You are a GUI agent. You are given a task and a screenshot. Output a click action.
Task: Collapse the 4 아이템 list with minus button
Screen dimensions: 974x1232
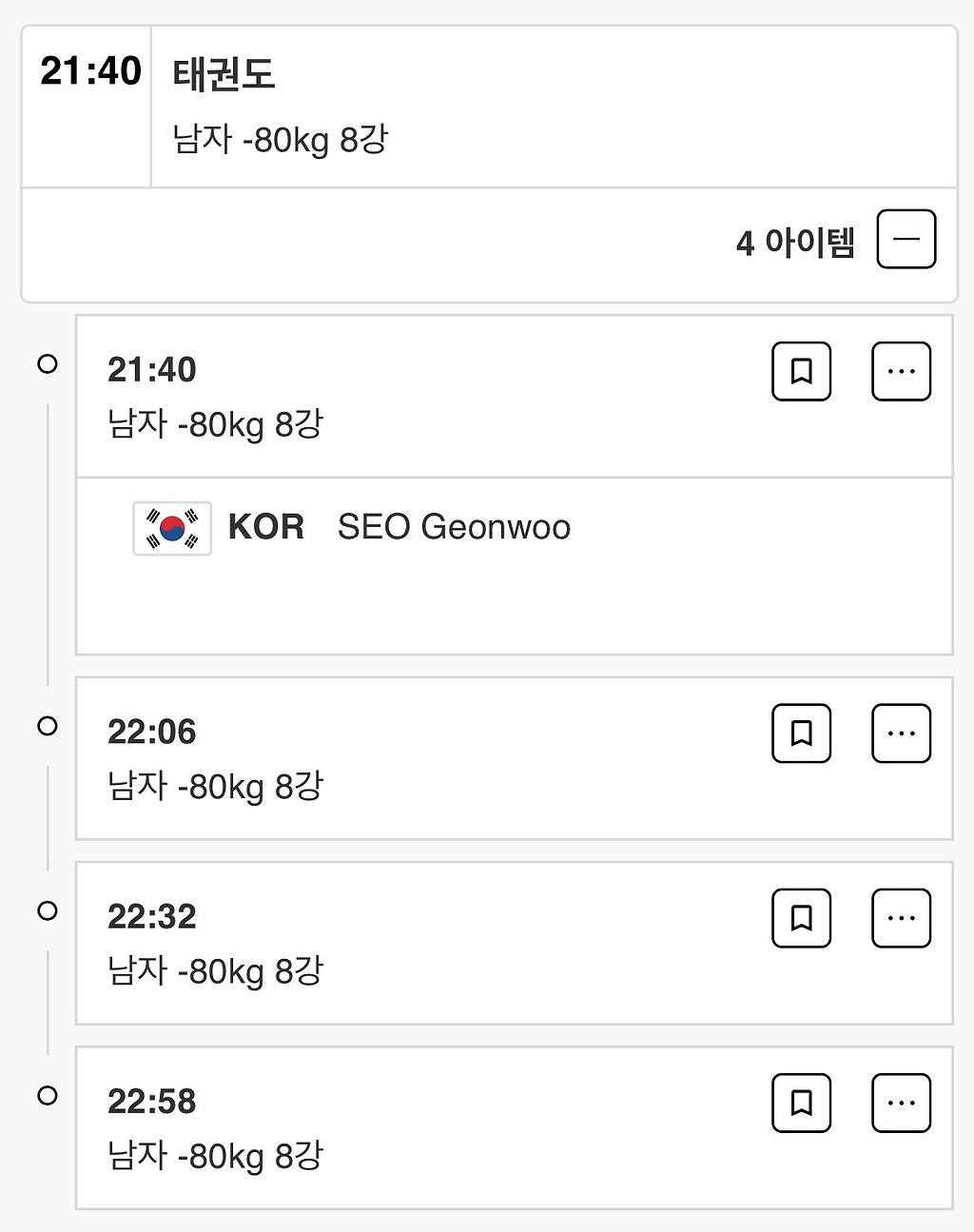pos(906,239)
